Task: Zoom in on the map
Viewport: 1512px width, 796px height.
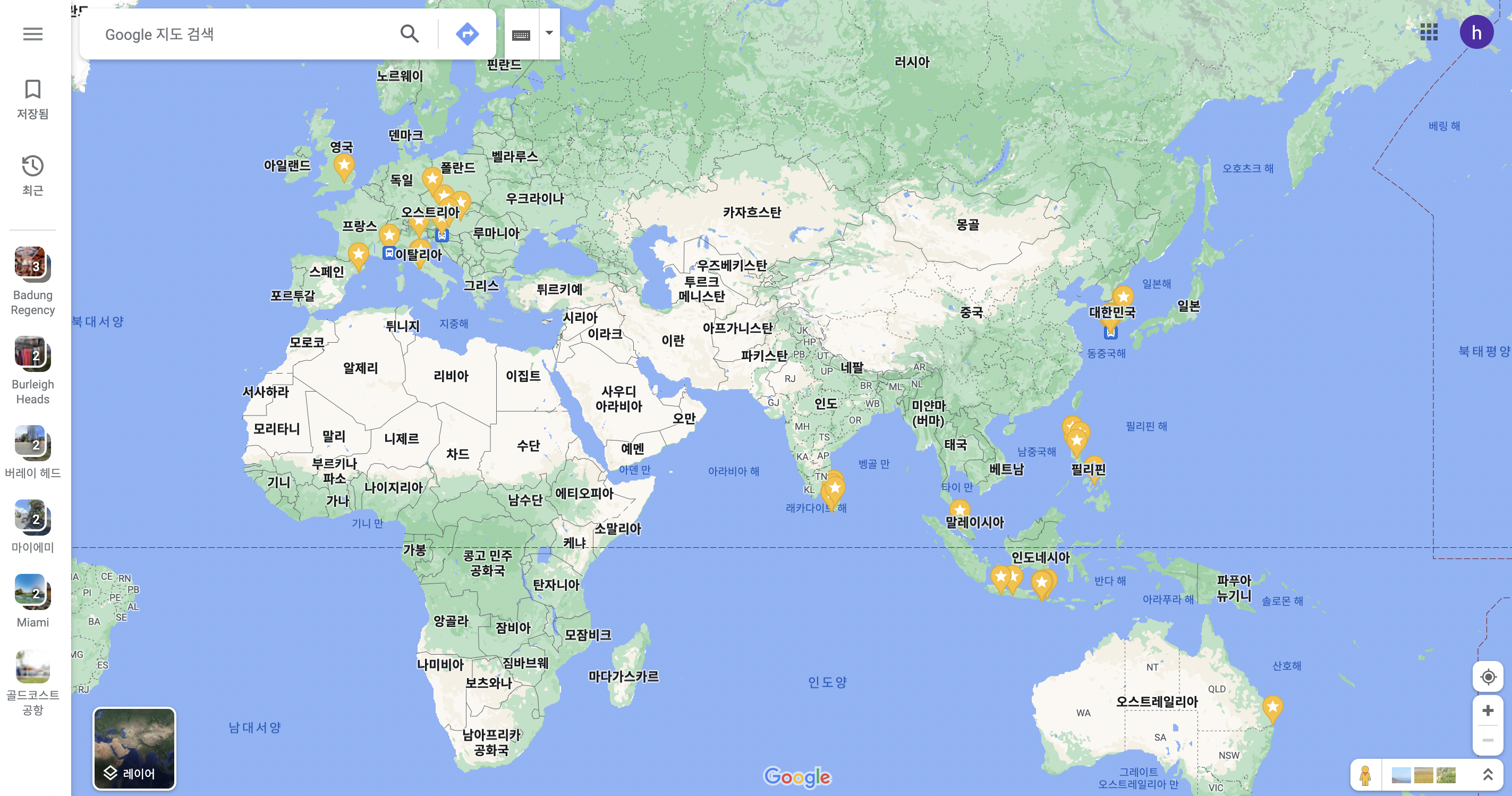Action: (x=1488, y=711)
